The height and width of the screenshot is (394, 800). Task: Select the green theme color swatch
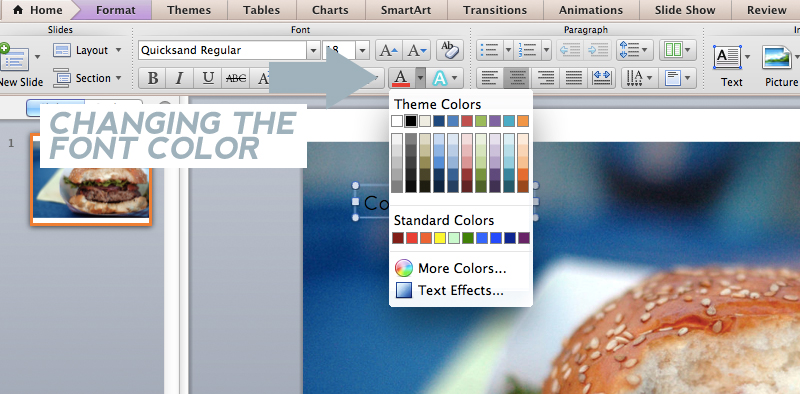[481, 121]
